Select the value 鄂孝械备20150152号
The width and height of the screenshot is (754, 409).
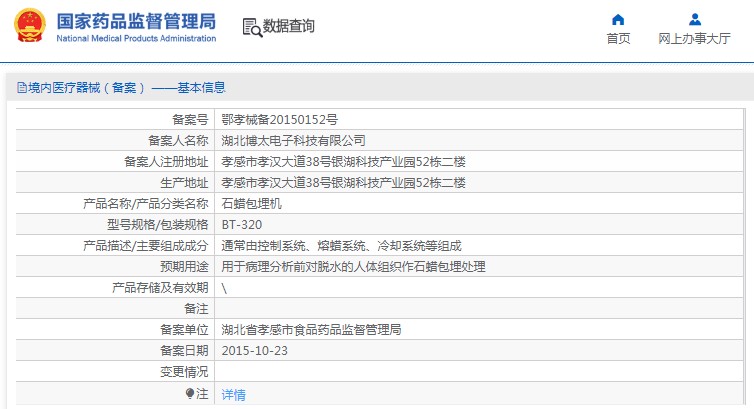[279, 120]
